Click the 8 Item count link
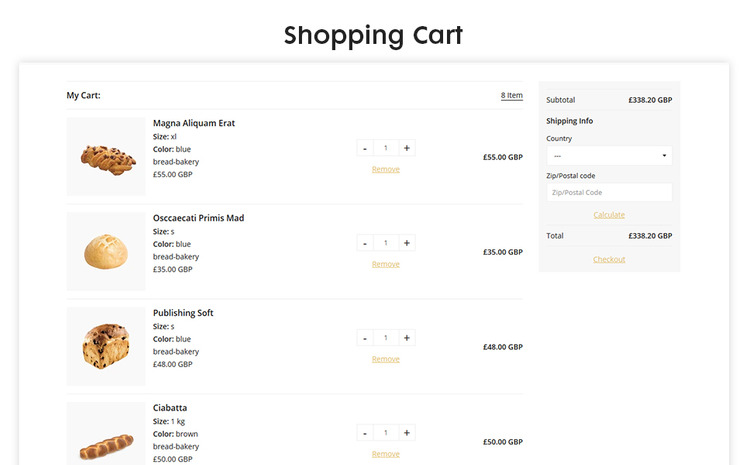Image resolution: width=748 pixels, height=465 pixels. point(511,95)
